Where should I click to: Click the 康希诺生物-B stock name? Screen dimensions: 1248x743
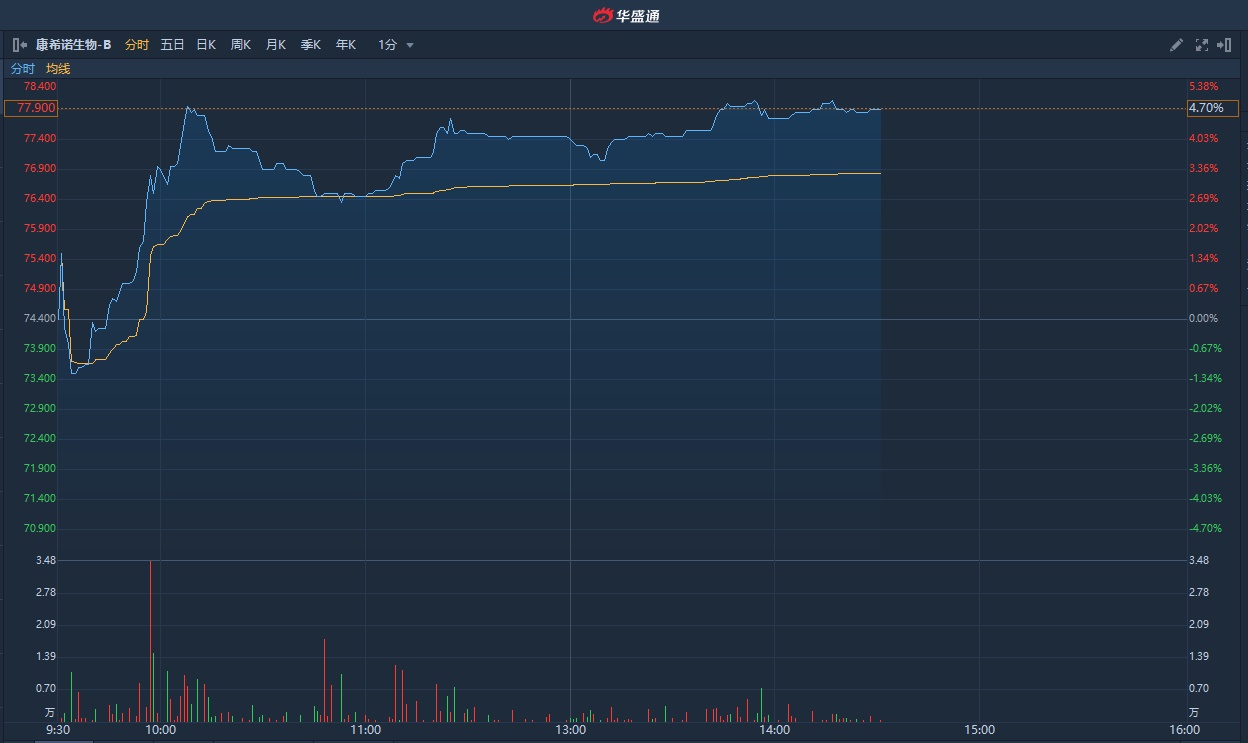(73, 45)
